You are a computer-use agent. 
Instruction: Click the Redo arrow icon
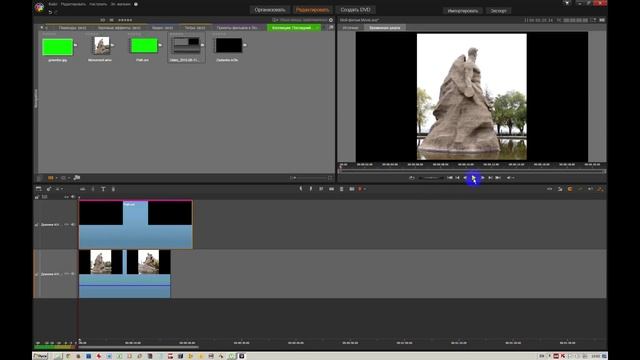coord(56,13)
